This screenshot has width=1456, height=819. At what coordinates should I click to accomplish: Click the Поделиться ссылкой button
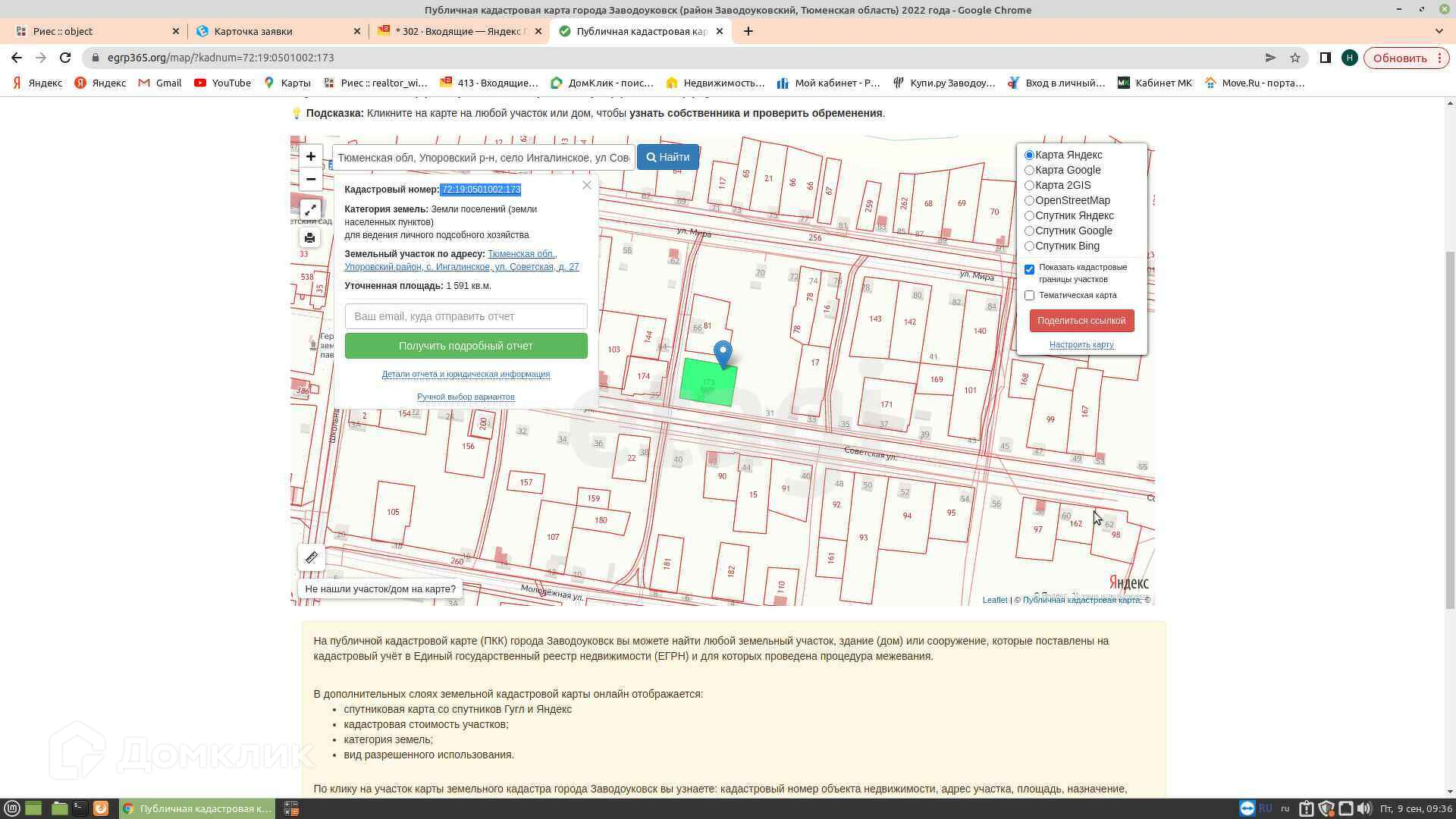click(x=1081, y=321)
